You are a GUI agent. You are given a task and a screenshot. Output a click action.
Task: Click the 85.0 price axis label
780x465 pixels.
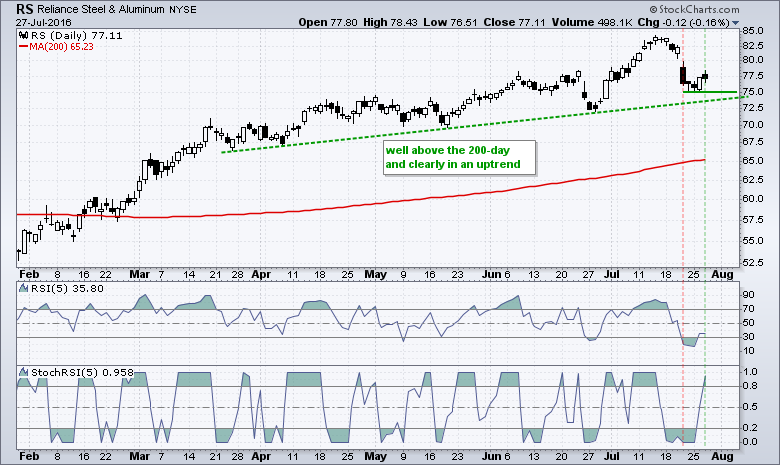tap(753, 31)
